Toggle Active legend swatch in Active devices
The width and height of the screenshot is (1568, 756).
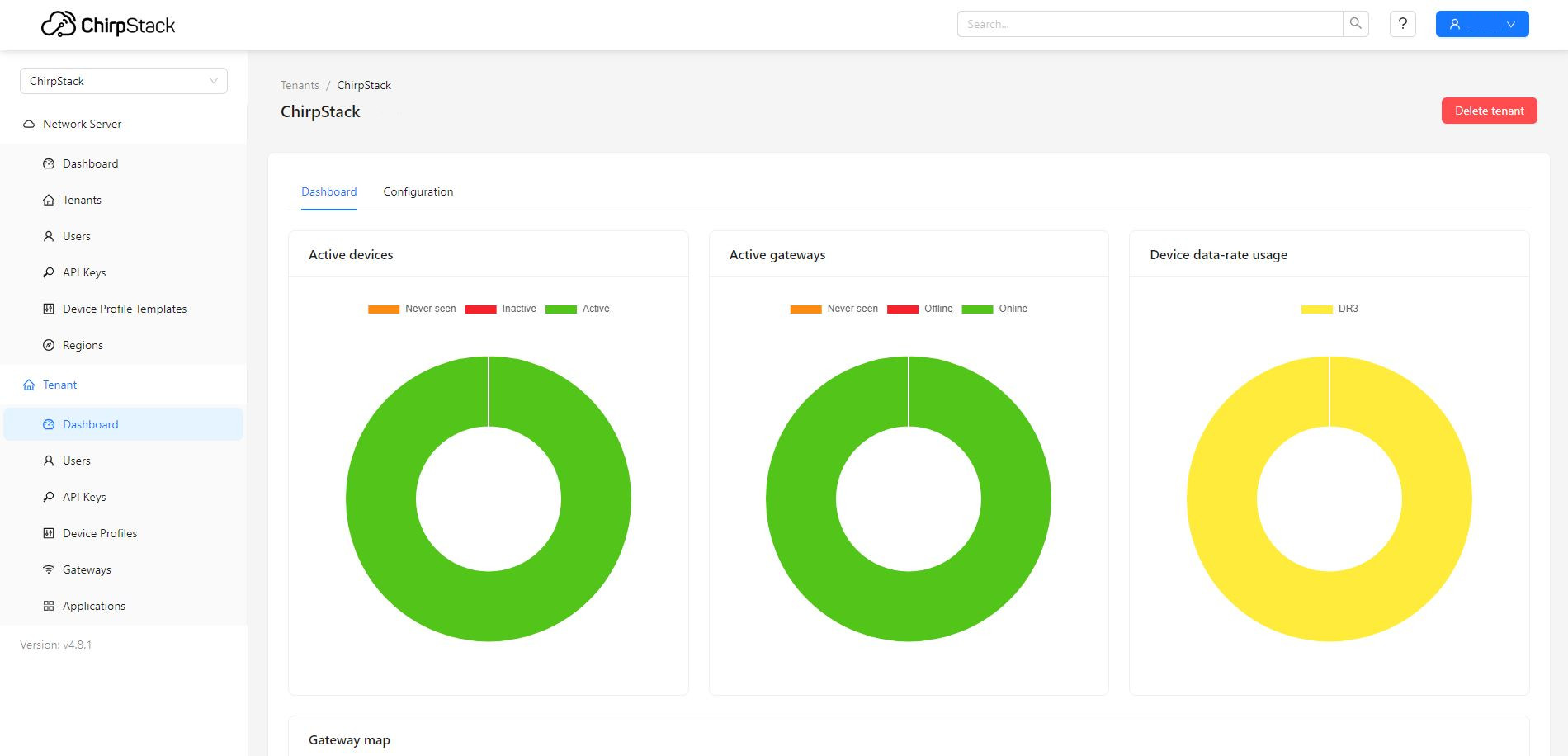(x=561, y=309)
